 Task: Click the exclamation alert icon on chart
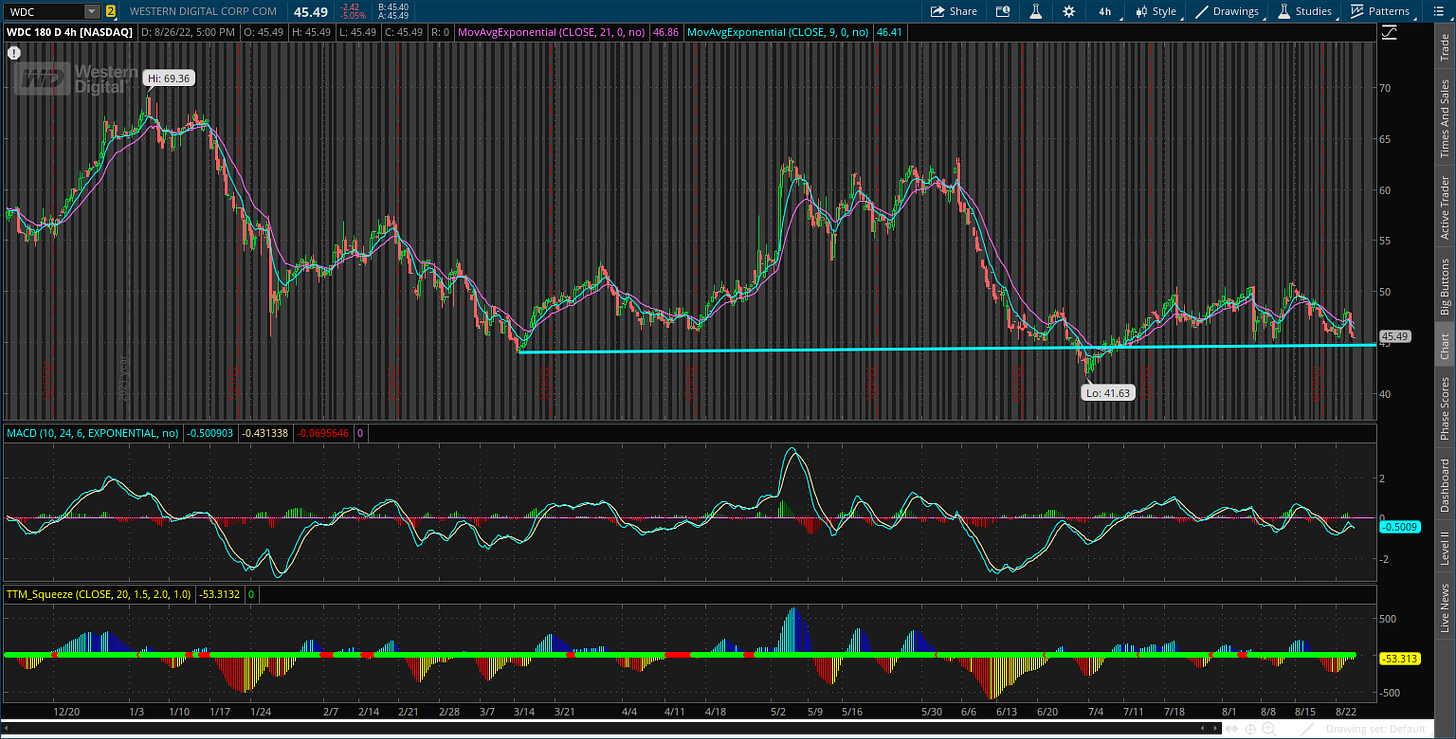(13, 52)
